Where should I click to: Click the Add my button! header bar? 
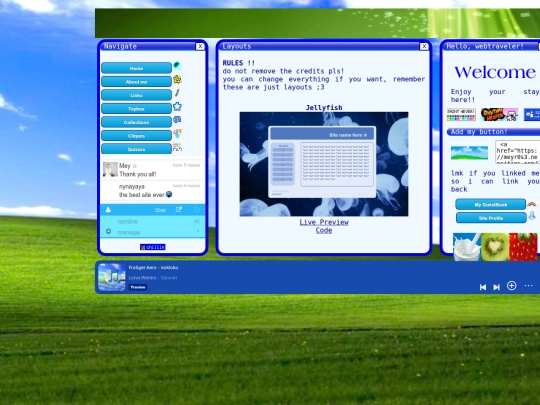point(493,132)
